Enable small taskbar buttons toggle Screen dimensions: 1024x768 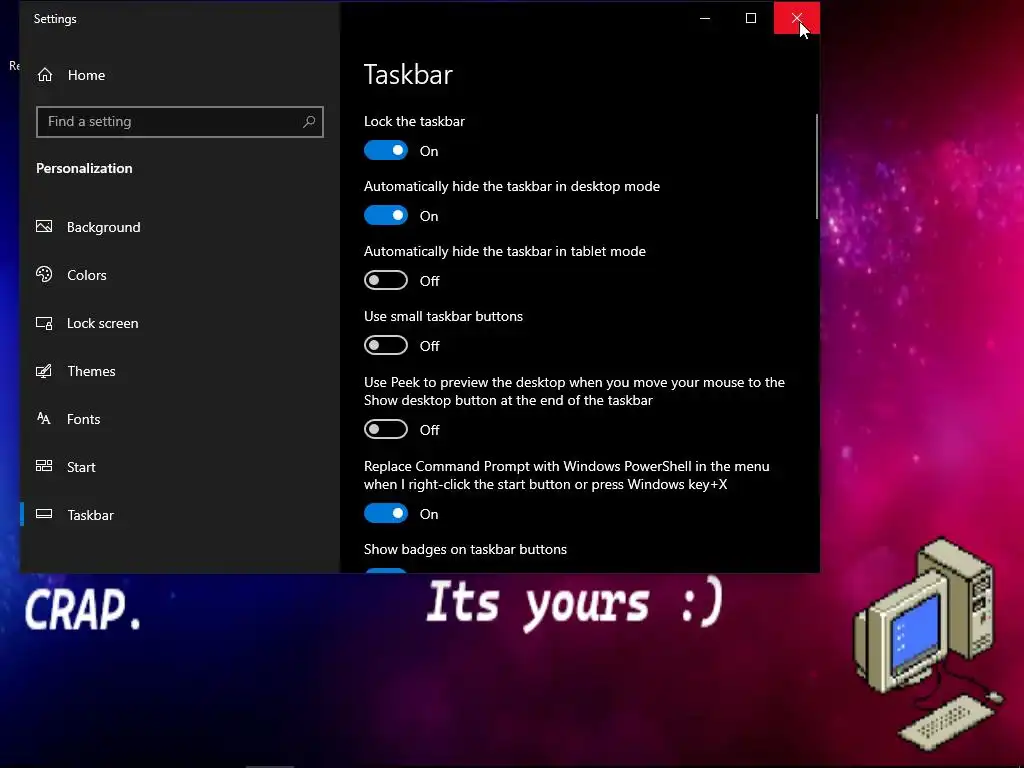386,345
